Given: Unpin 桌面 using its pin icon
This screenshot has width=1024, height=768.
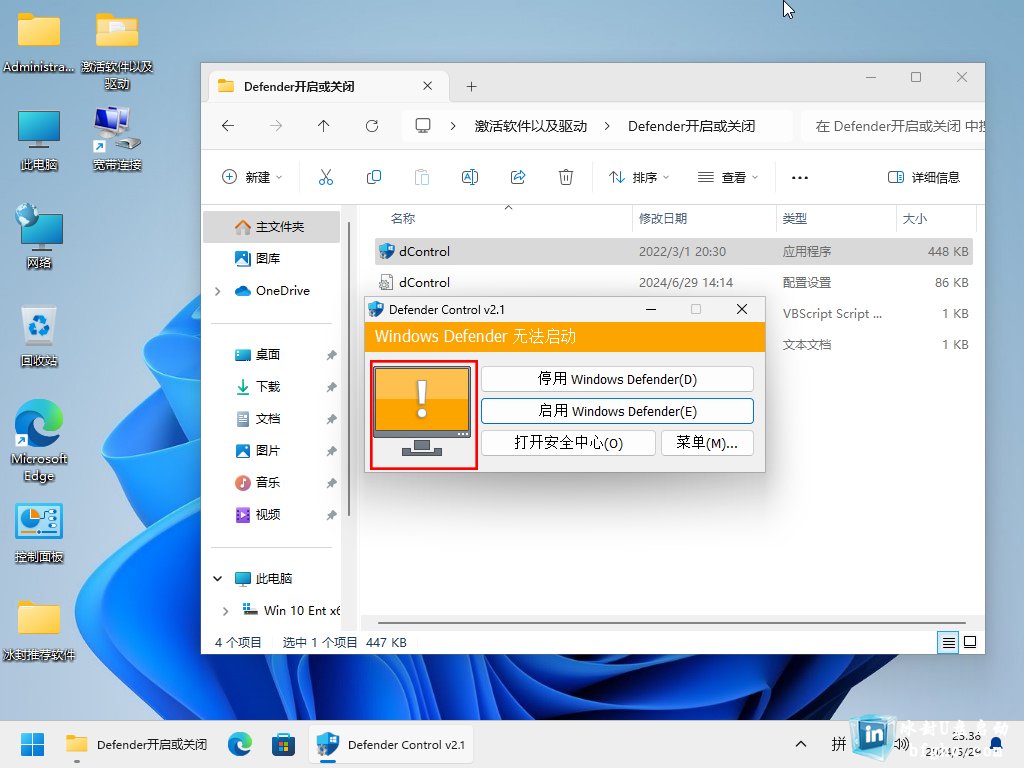Looking at the screenshot, I should click(332, 355).
